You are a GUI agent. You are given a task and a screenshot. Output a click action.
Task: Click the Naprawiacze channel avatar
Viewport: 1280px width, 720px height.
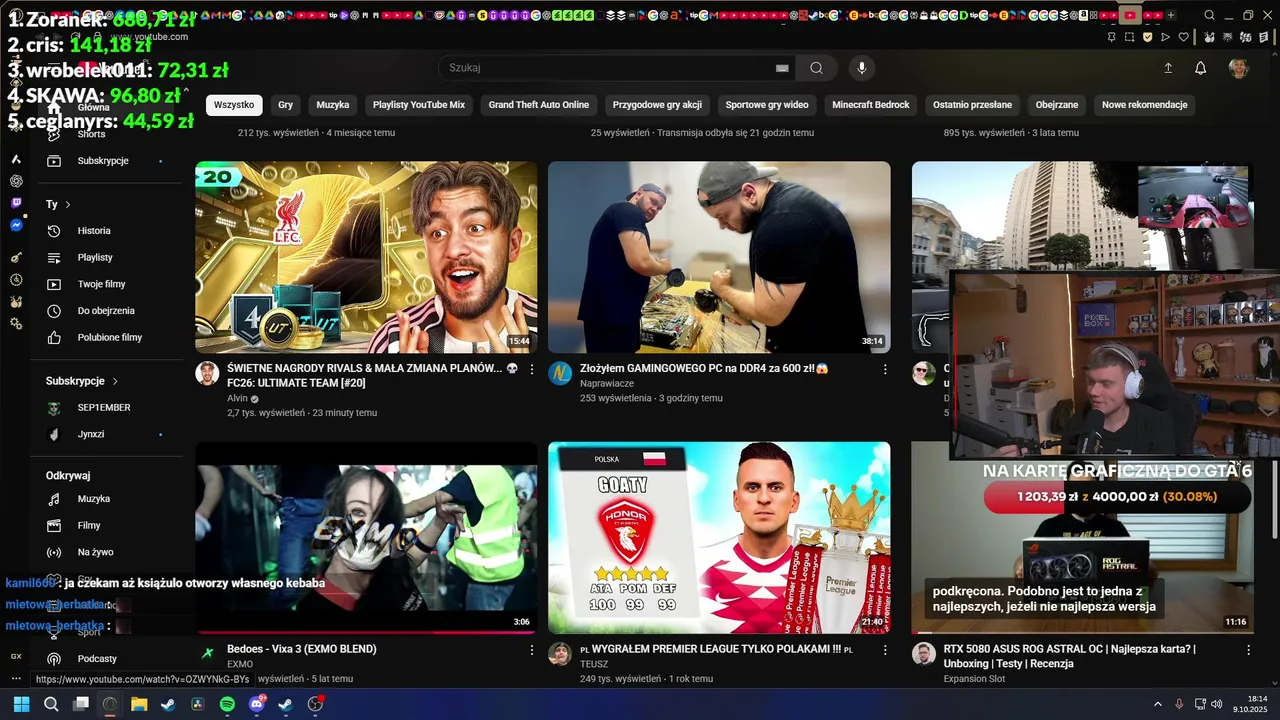coord(560,373)
